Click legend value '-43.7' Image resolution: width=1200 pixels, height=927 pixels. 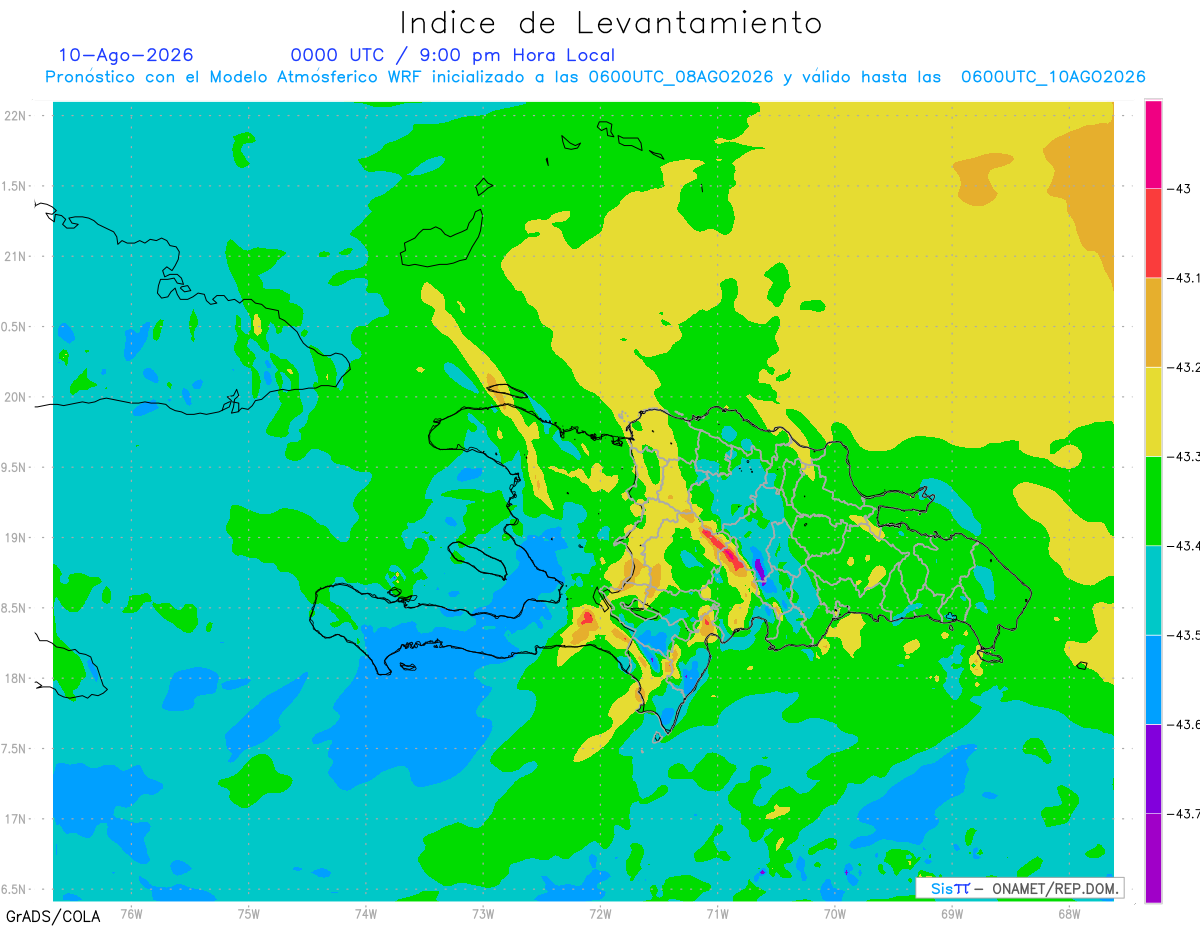coord(1184,814)
